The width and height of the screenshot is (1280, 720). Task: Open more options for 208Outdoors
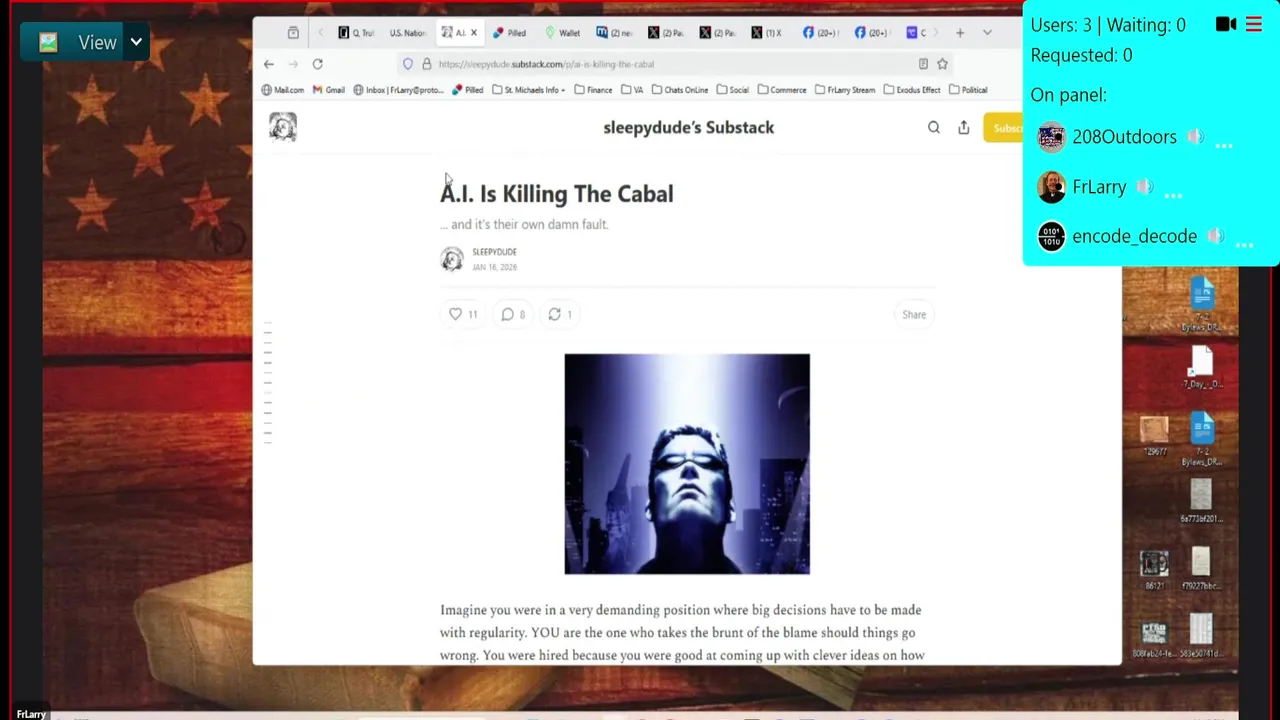(1224, 144)
